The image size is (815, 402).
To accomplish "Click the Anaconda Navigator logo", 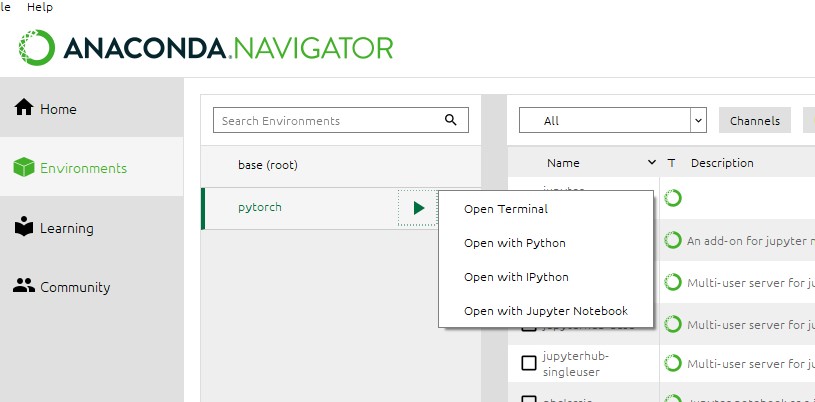I will tap(205, 48).
